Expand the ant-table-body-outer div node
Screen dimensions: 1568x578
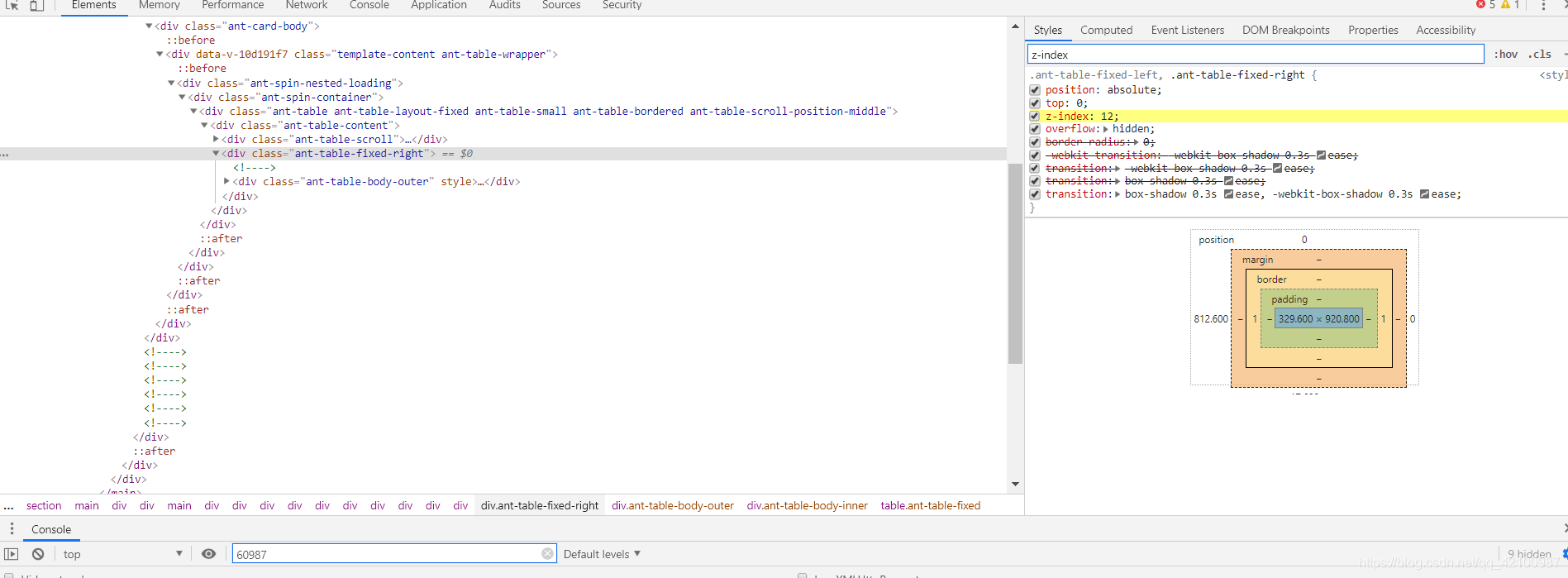[226, 181]
